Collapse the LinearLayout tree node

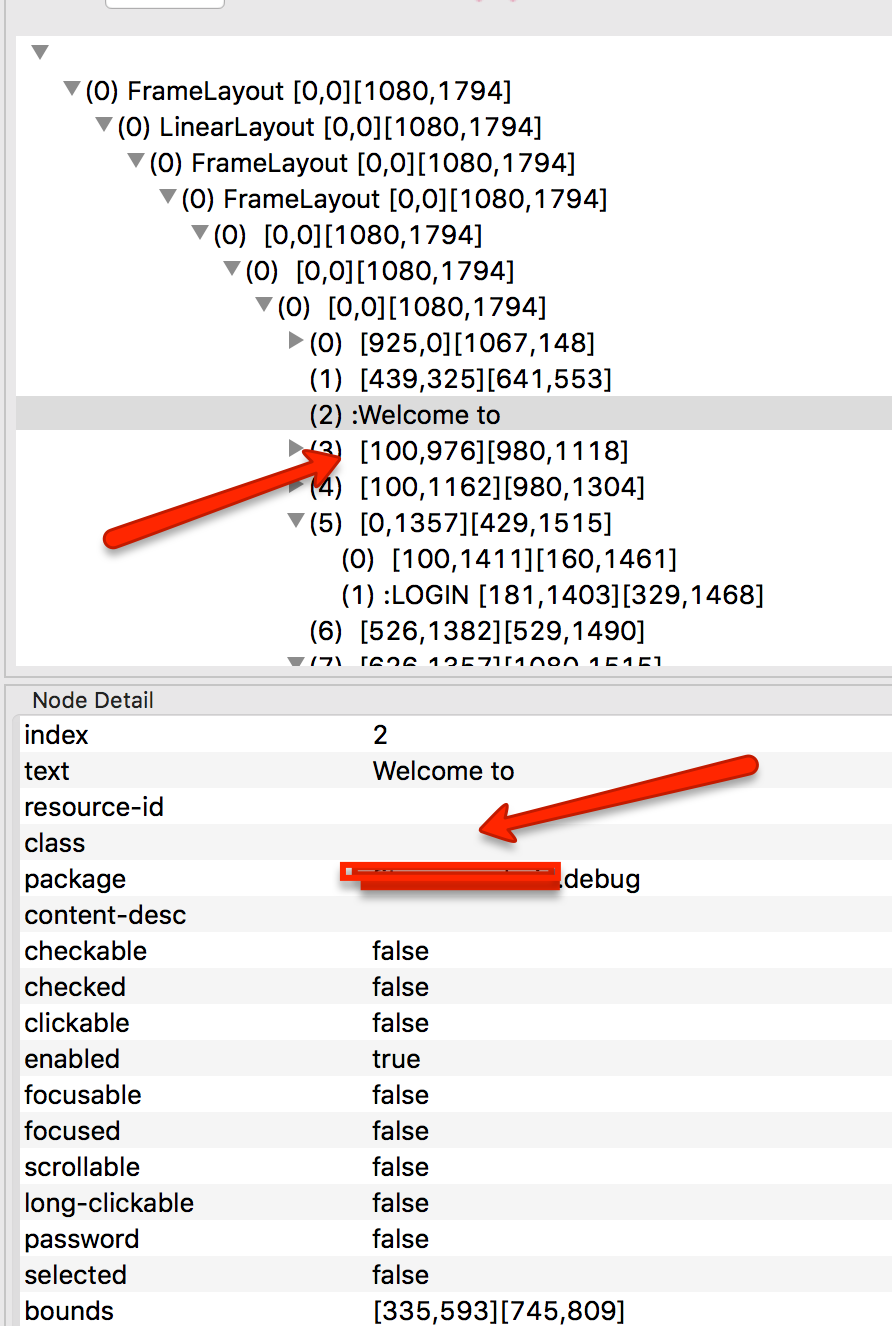coord(102,125)
